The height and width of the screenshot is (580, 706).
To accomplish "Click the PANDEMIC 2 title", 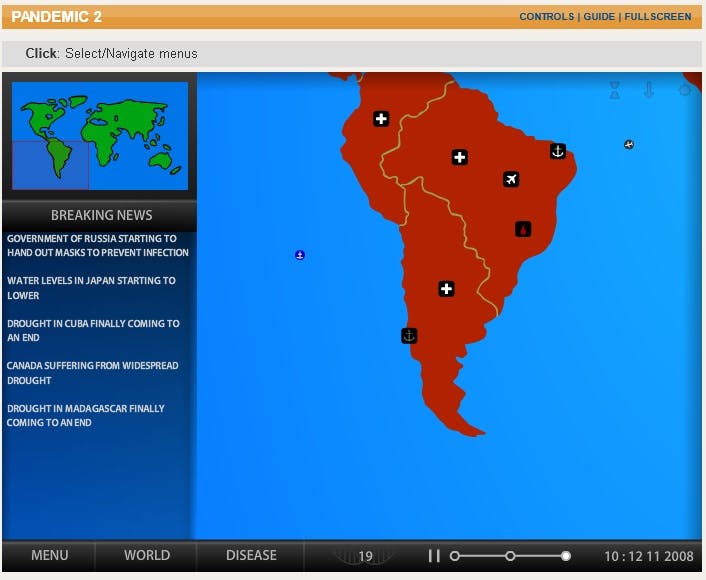I will [x=56, y=17].
